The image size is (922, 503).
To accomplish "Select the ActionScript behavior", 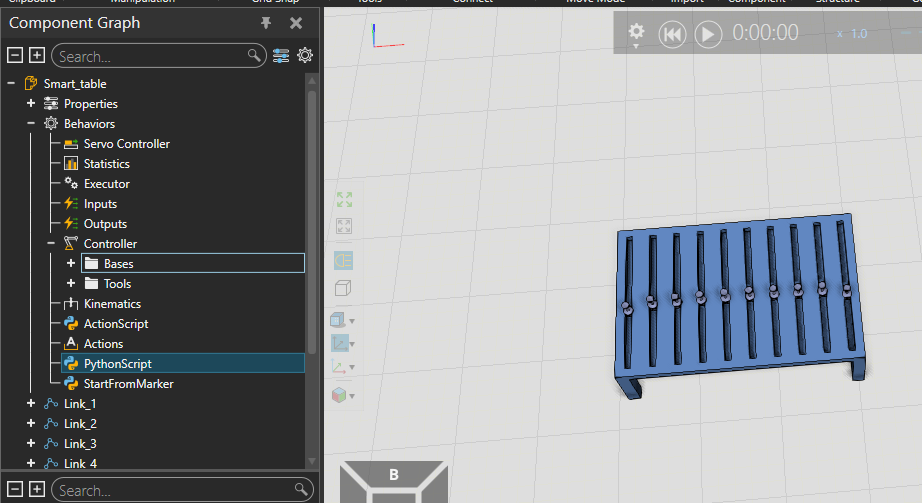I will pyautogui.click(x=116, y=324).
